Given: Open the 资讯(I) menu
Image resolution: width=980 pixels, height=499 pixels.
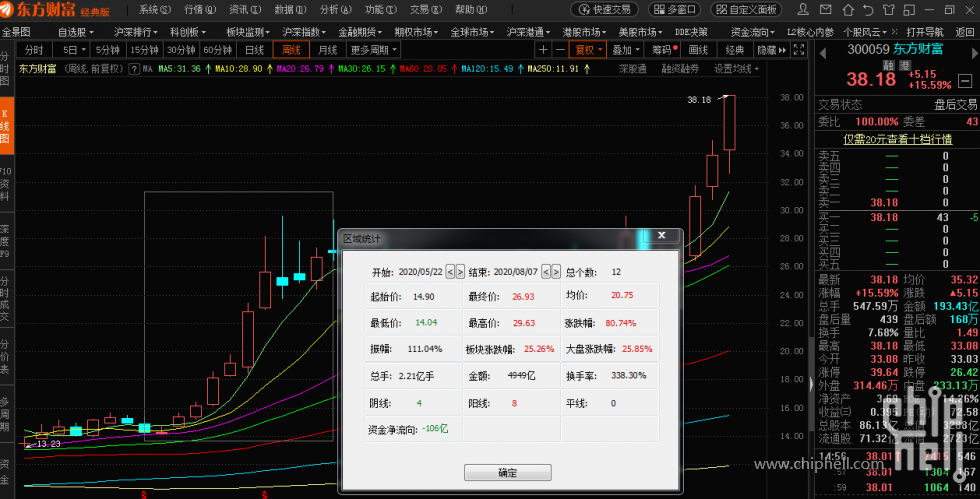Looking at the screenshot, I should tap(245, 9).
